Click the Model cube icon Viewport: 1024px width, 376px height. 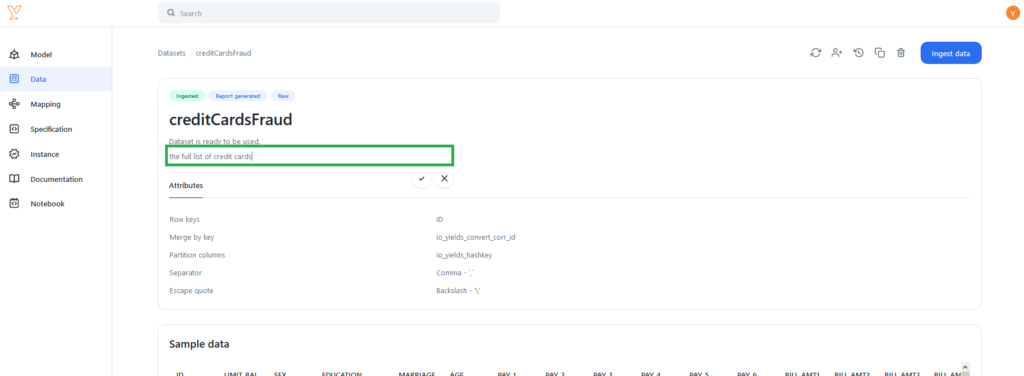point(14,55)
